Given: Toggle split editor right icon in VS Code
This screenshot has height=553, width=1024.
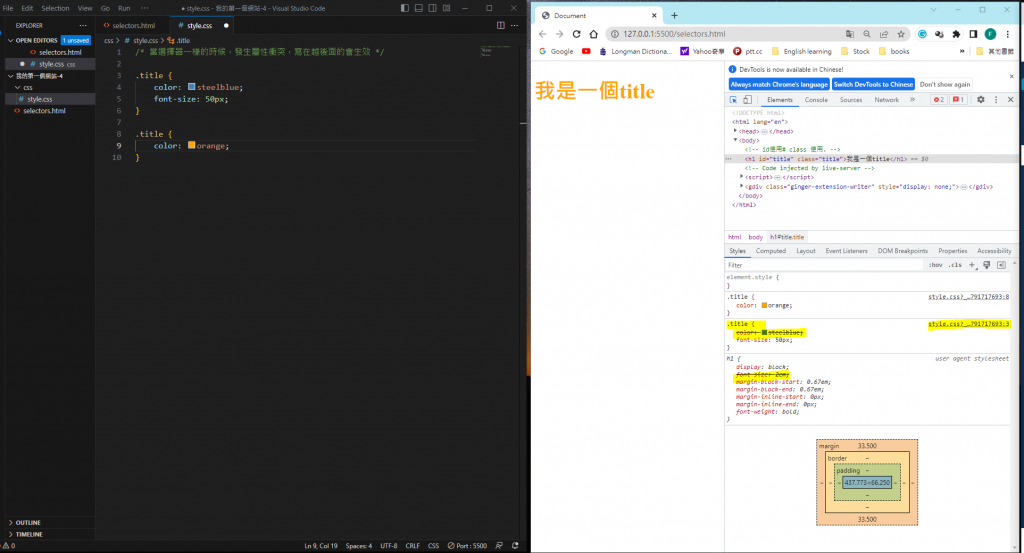Looking at the screenshot, I should click(x=500, y=25).
